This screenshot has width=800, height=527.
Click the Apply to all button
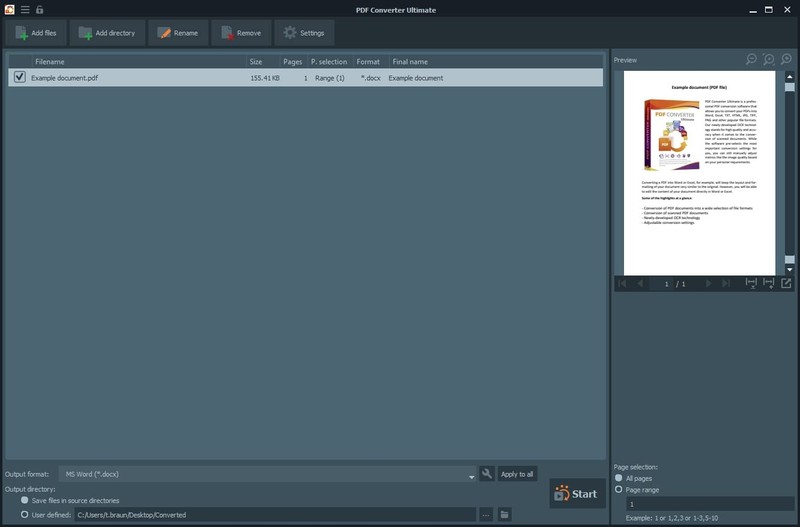coord(517,474)
